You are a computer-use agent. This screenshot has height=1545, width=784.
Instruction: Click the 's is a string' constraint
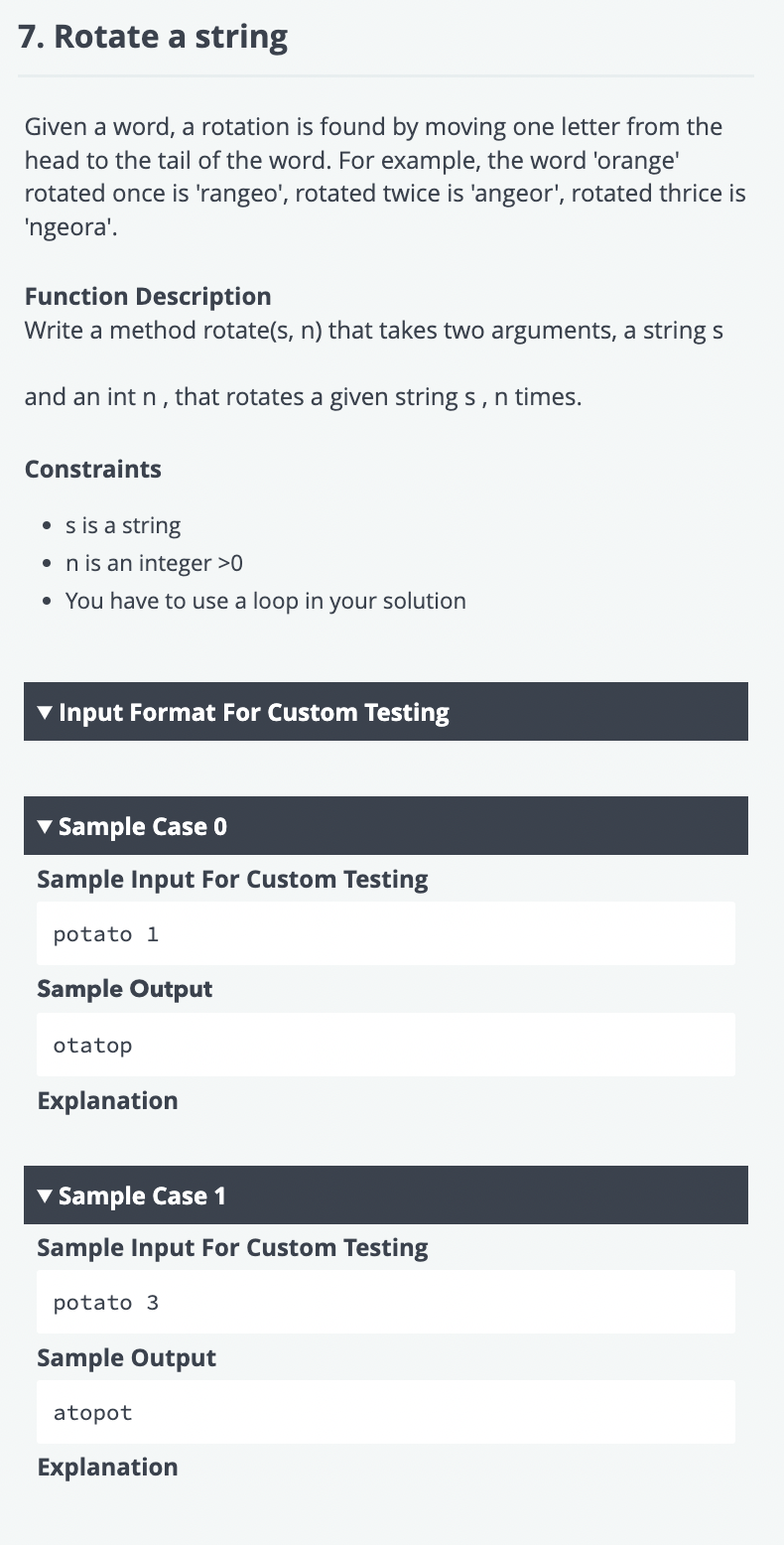[123, 525]
